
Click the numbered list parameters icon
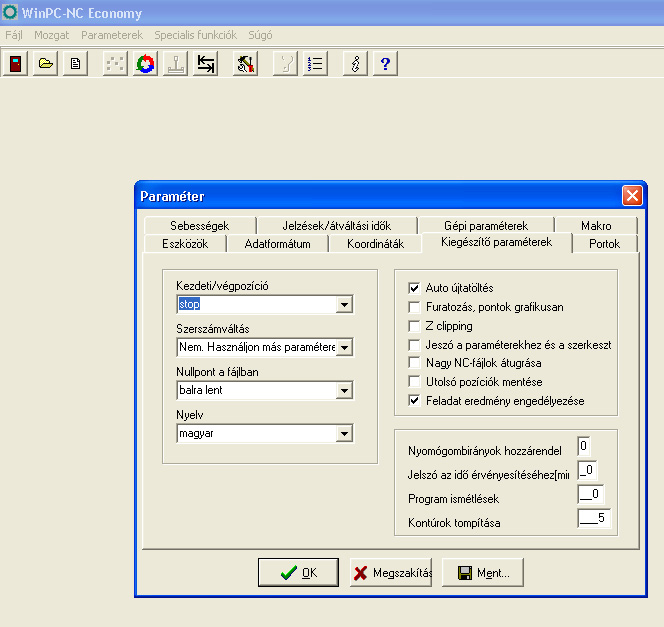coord(315,64)
